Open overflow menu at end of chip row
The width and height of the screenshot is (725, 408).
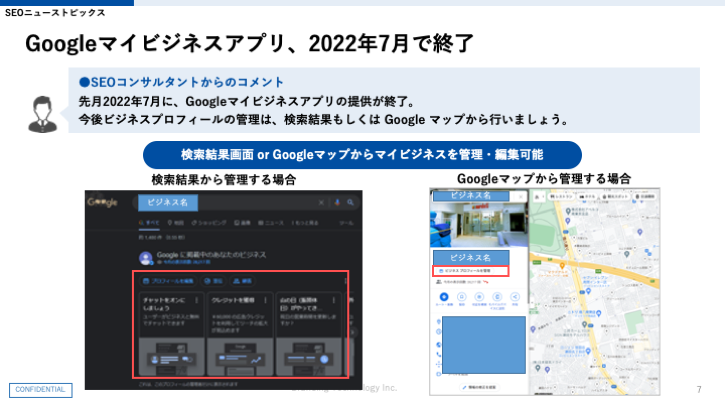coord(345,281)
